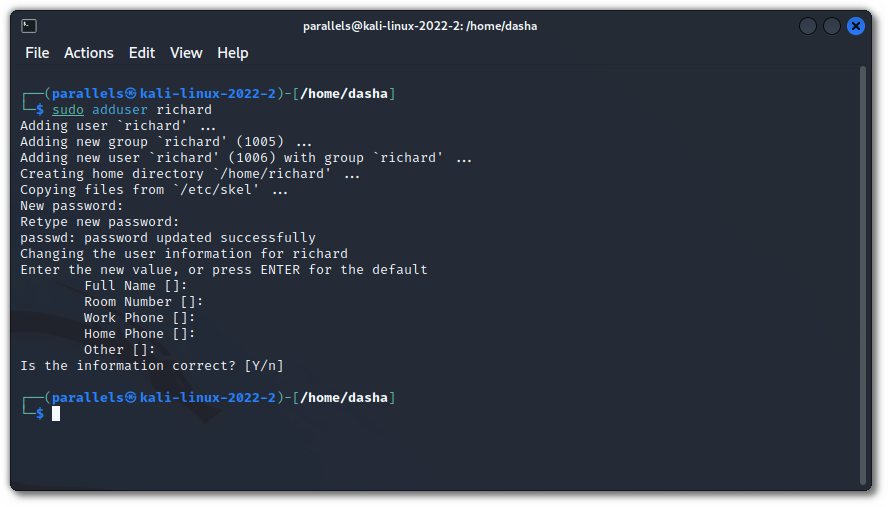Maximize the terminal window
This screenshot has width=888, height=507.
(x=831, y=26)
